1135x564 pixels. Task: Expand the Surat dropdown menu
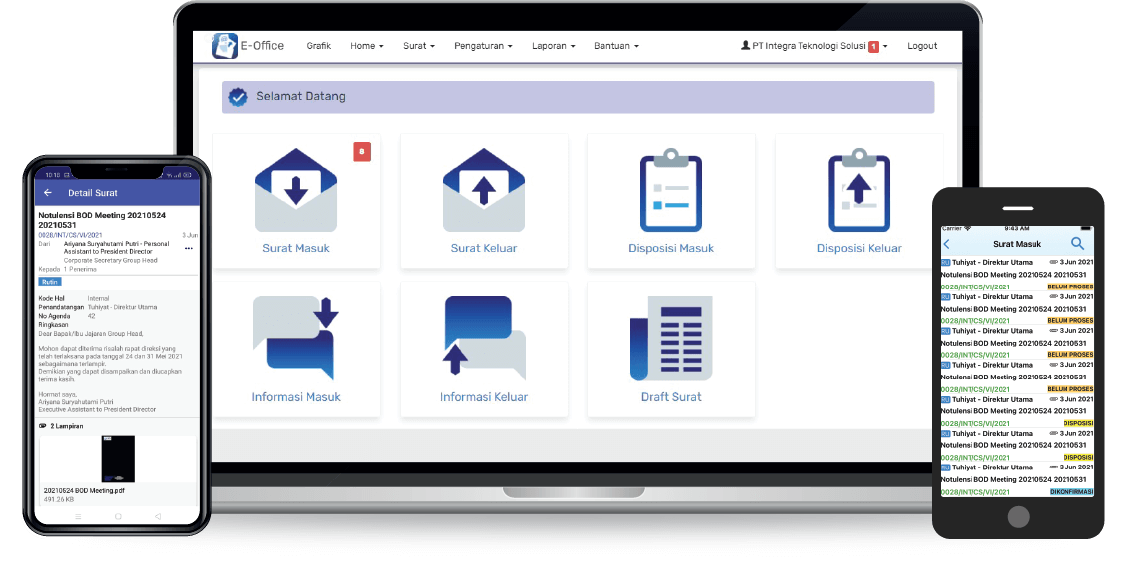418,46
